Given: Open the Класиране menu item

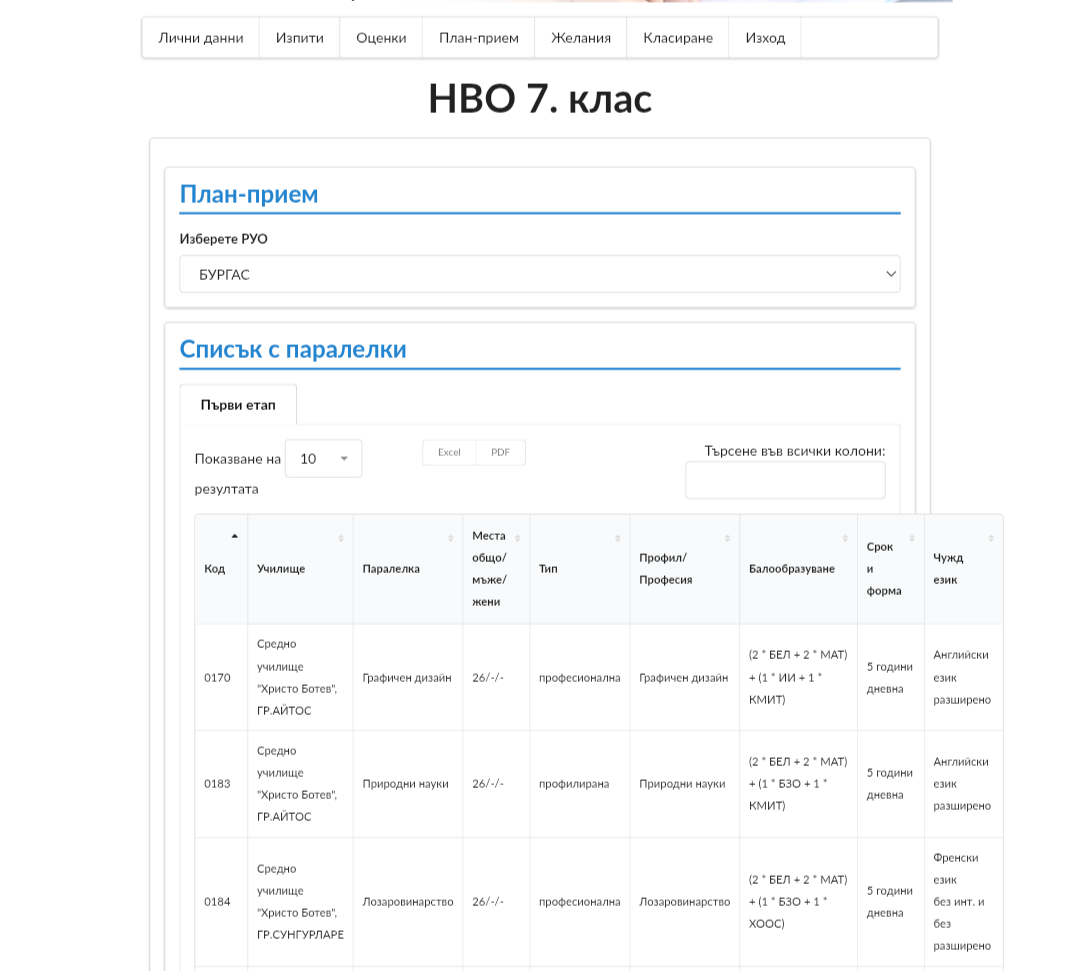Looking at the screenshot, I should coord(678,38).
